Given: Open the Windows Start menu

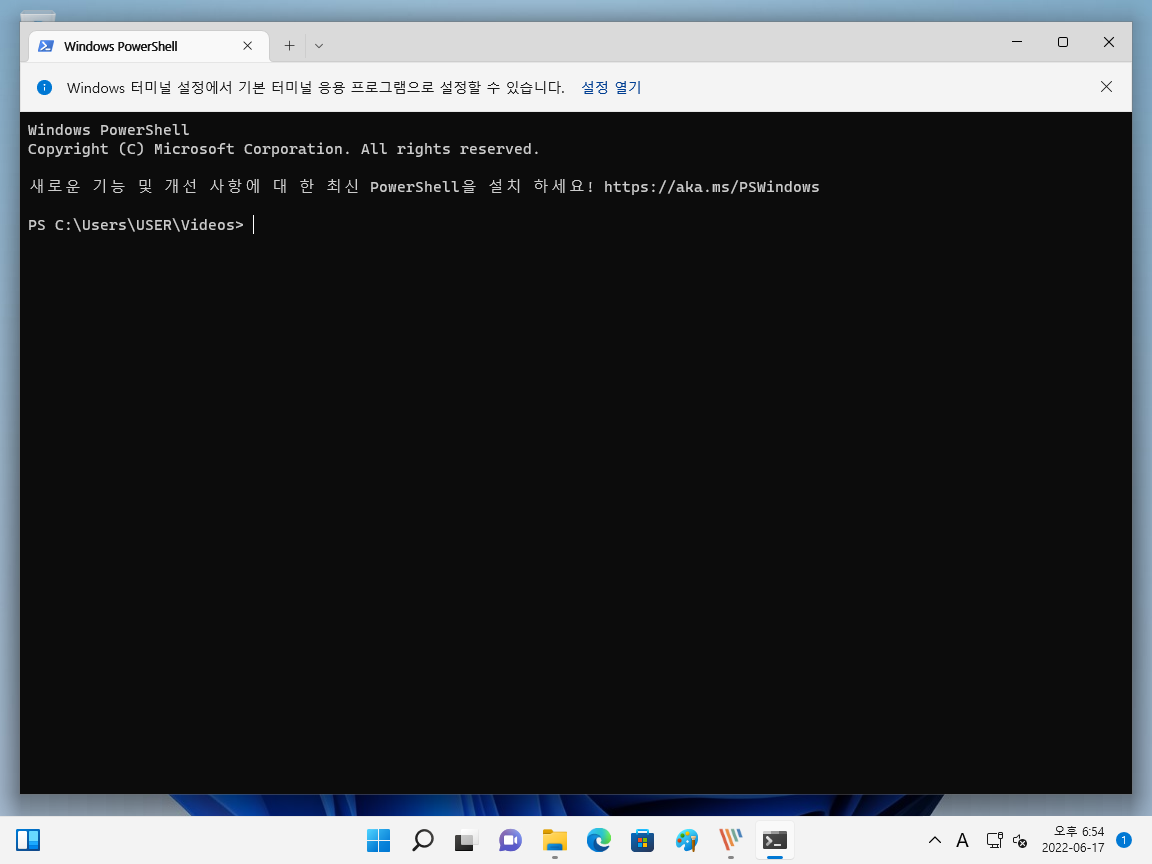Looking at the screenshot, I should pyautogui.click(x=378, y=840).
